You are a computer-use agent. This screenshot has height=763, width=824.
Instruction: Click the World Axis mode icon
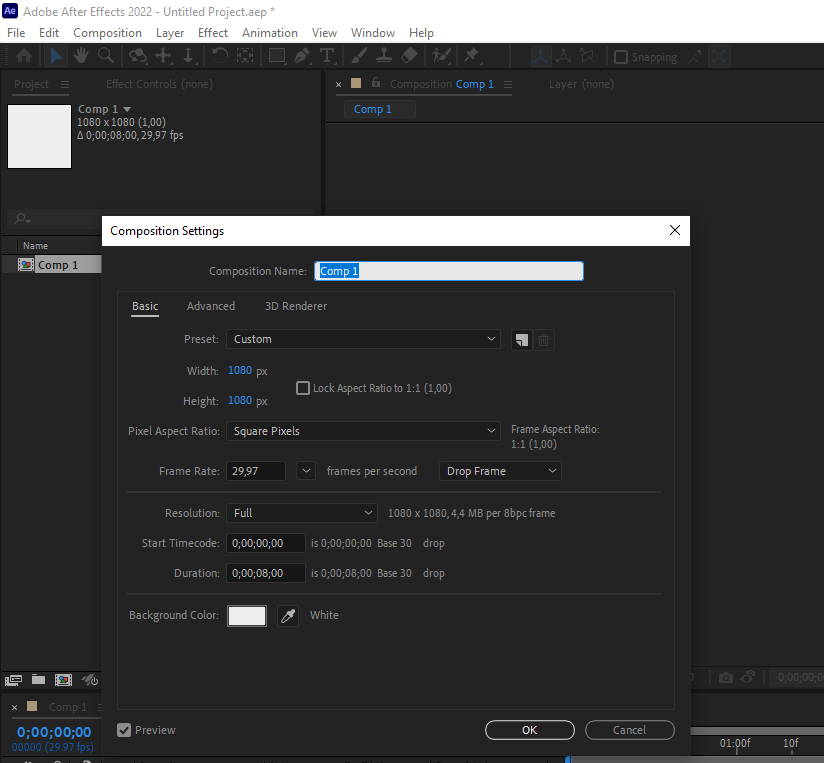[563, 56]
